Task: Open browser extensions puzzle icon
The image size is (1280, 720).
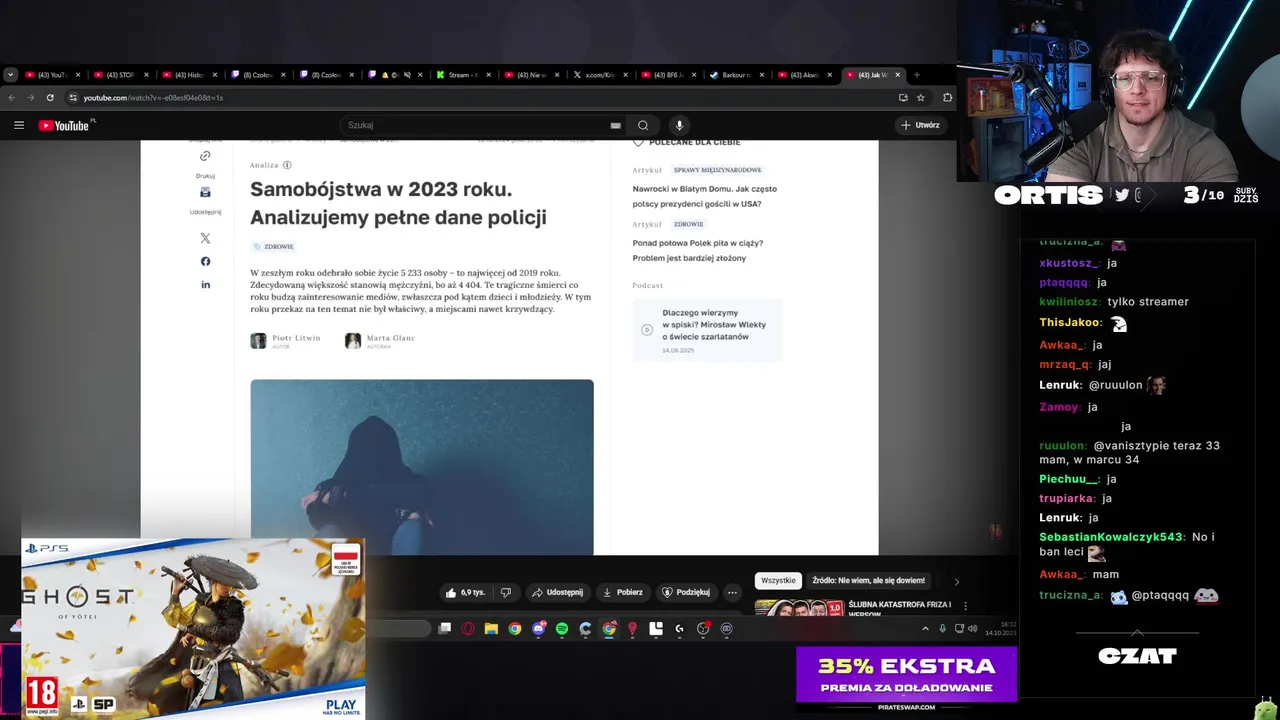Action: coord(947,97)
